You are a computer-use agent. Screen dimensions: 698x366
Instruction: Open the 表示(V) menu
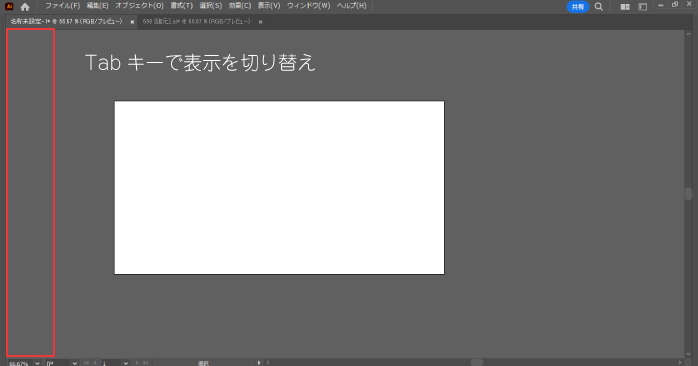269,6
